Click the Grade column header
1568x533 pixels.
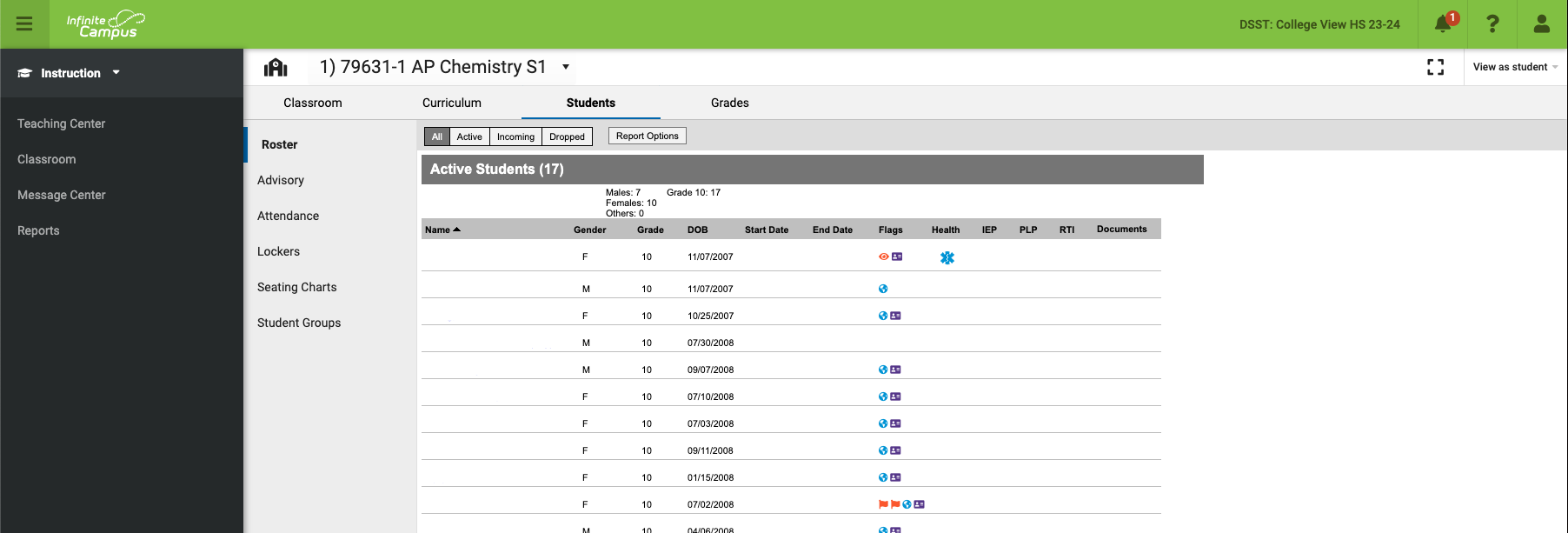(650, 230)
